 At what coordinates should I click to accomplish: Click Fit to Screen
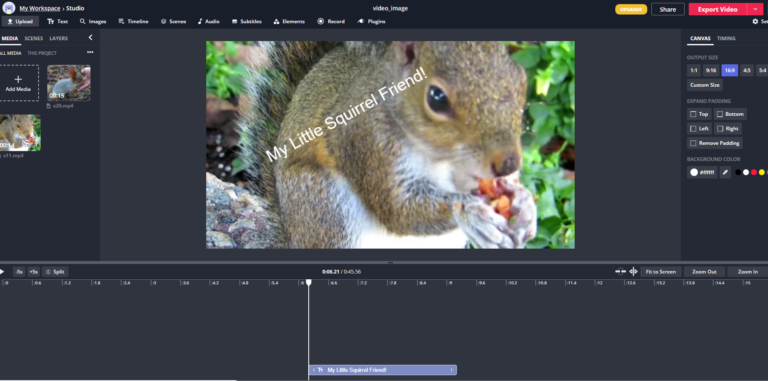point(661,272)
